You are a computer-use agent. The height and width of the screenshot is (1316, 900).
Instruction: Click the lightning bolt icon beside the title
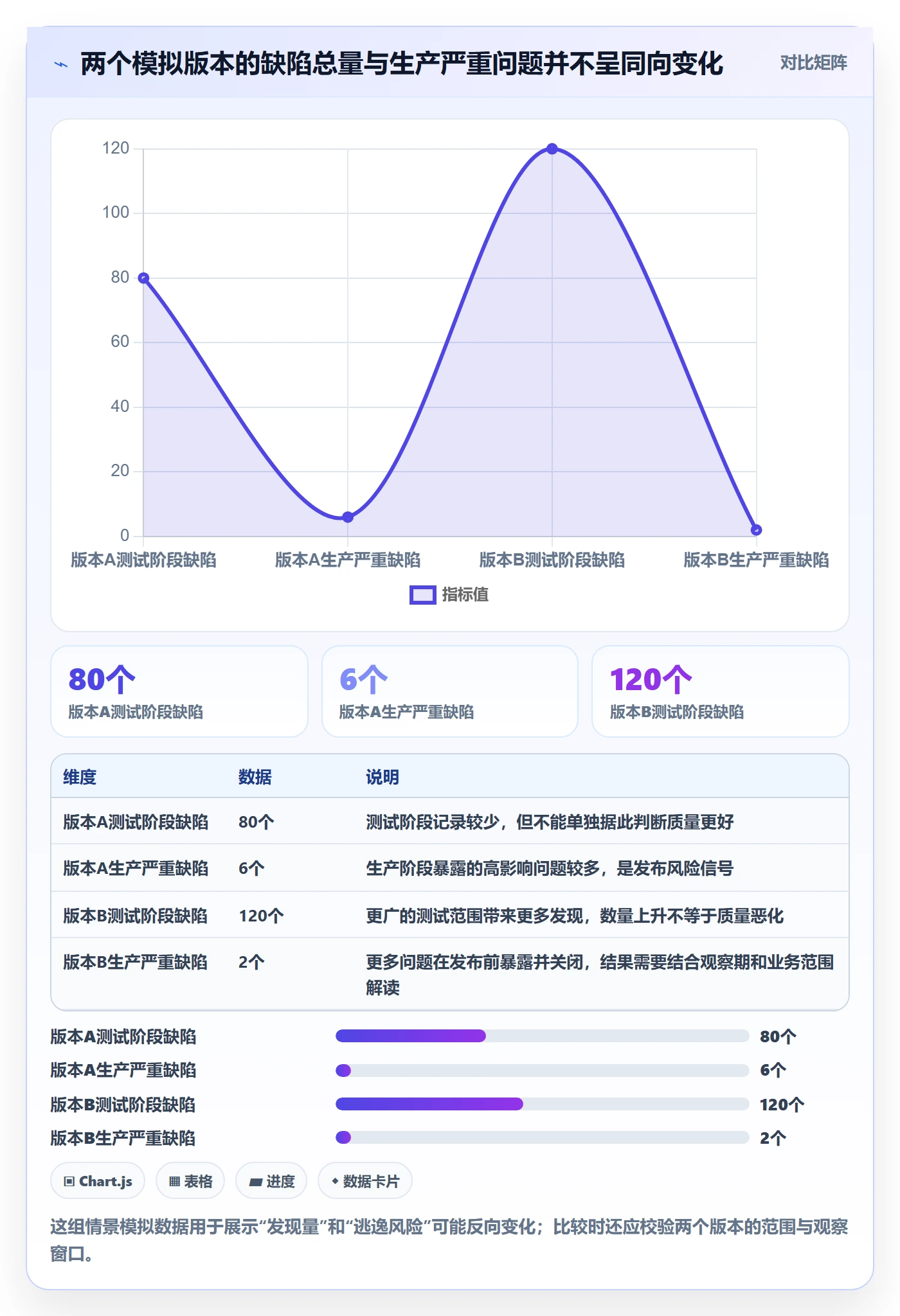click(61, 64)
